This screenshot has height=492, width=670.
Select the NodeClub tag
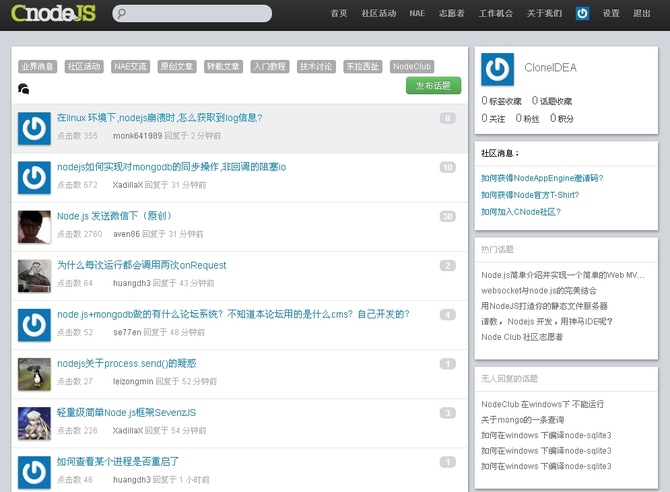(x=412, y=66)
